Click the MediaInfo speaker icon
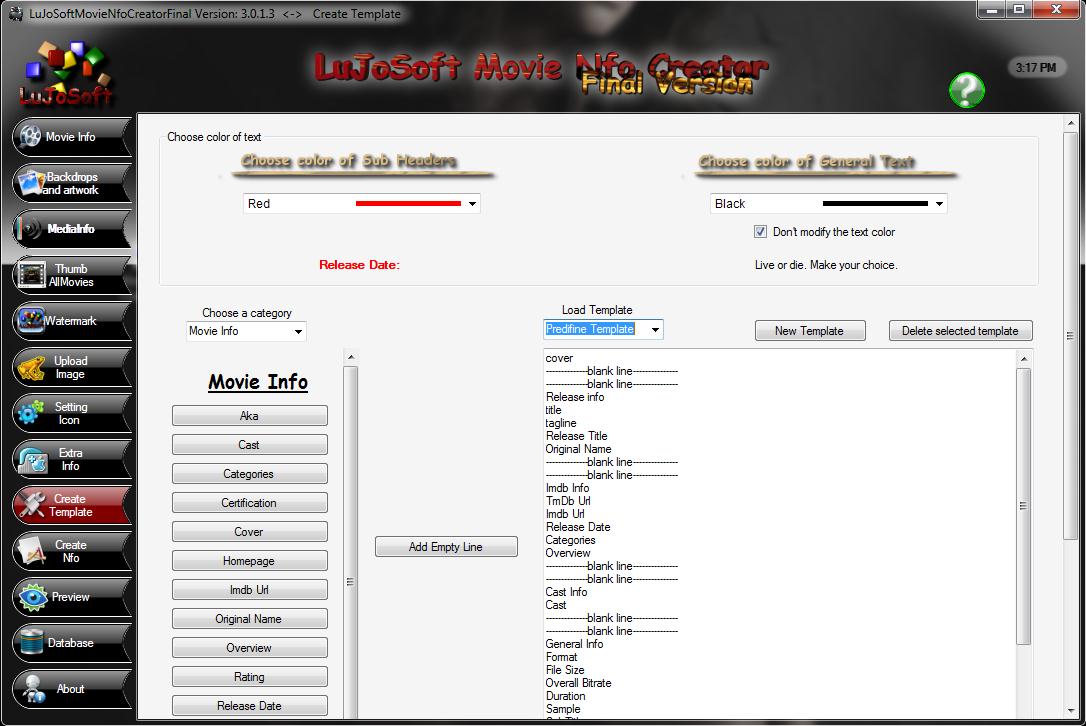 click(x=29, y=229)
